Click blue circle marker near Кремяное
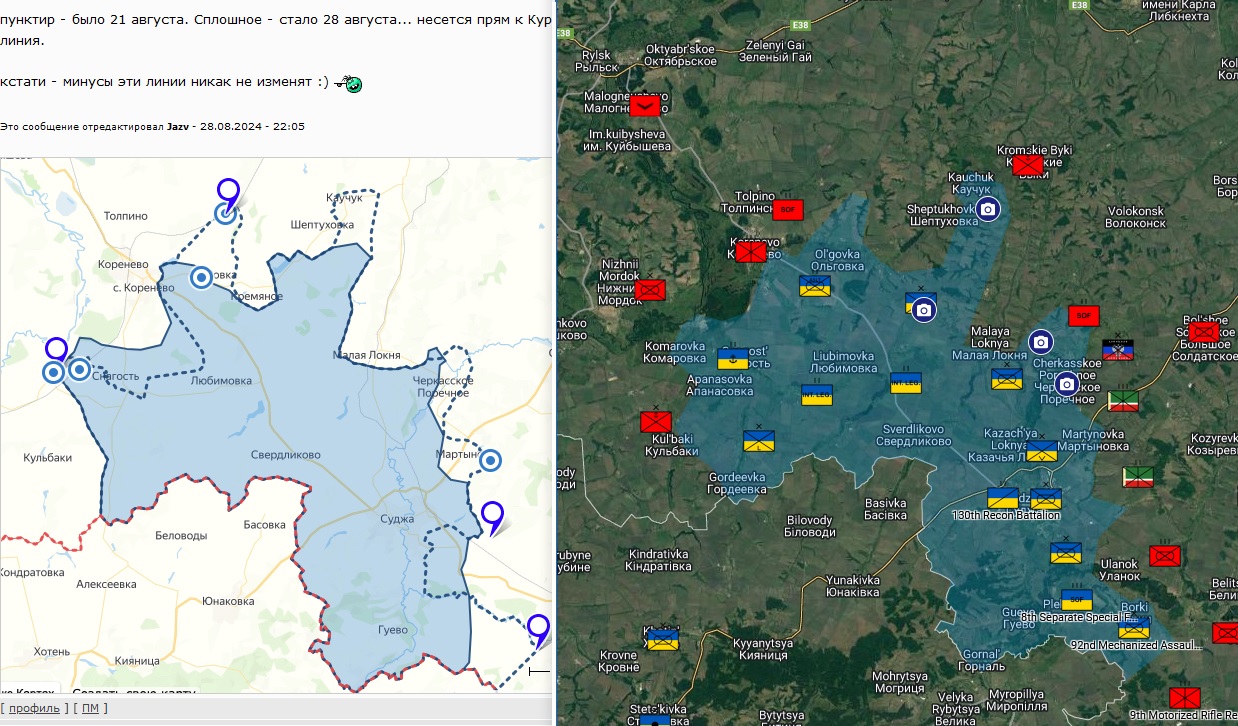 point(202,277)
